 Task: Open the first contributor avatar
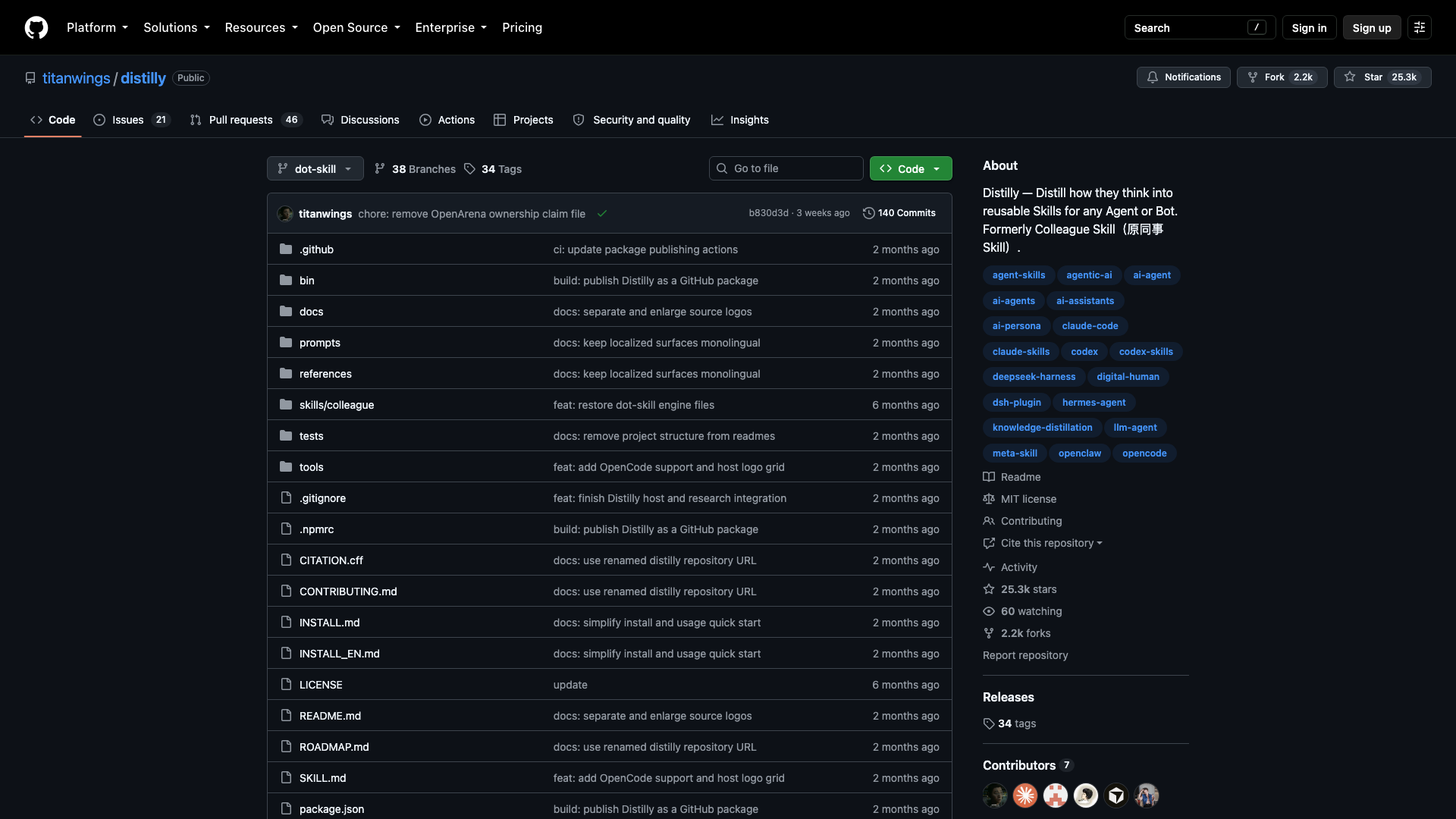pos(995,795)
